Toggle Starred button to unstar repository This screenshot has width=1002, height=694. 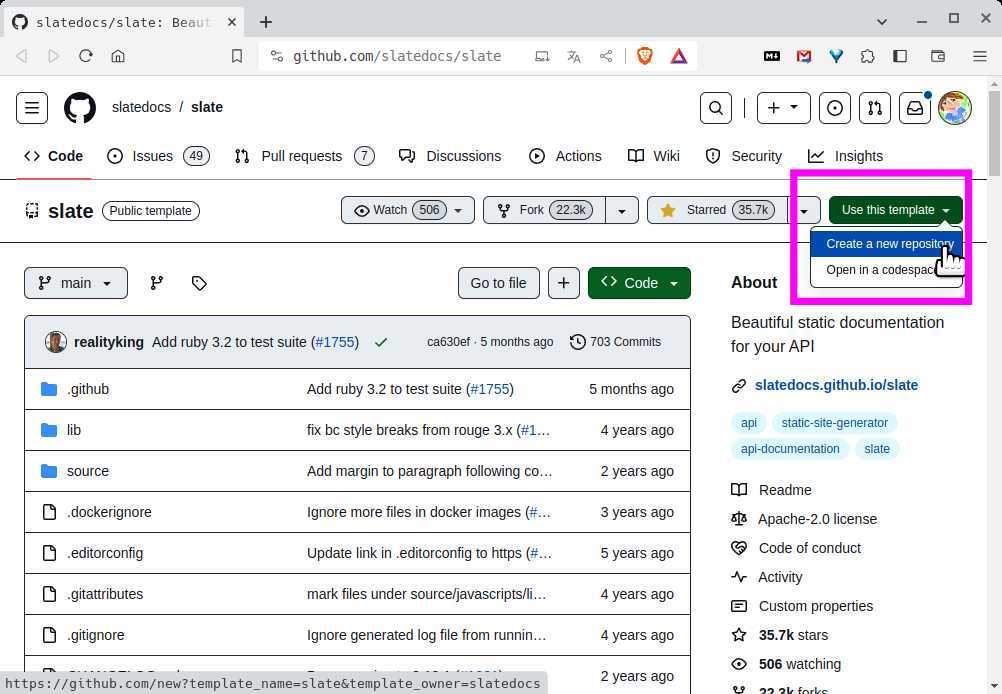pos(717,210)
